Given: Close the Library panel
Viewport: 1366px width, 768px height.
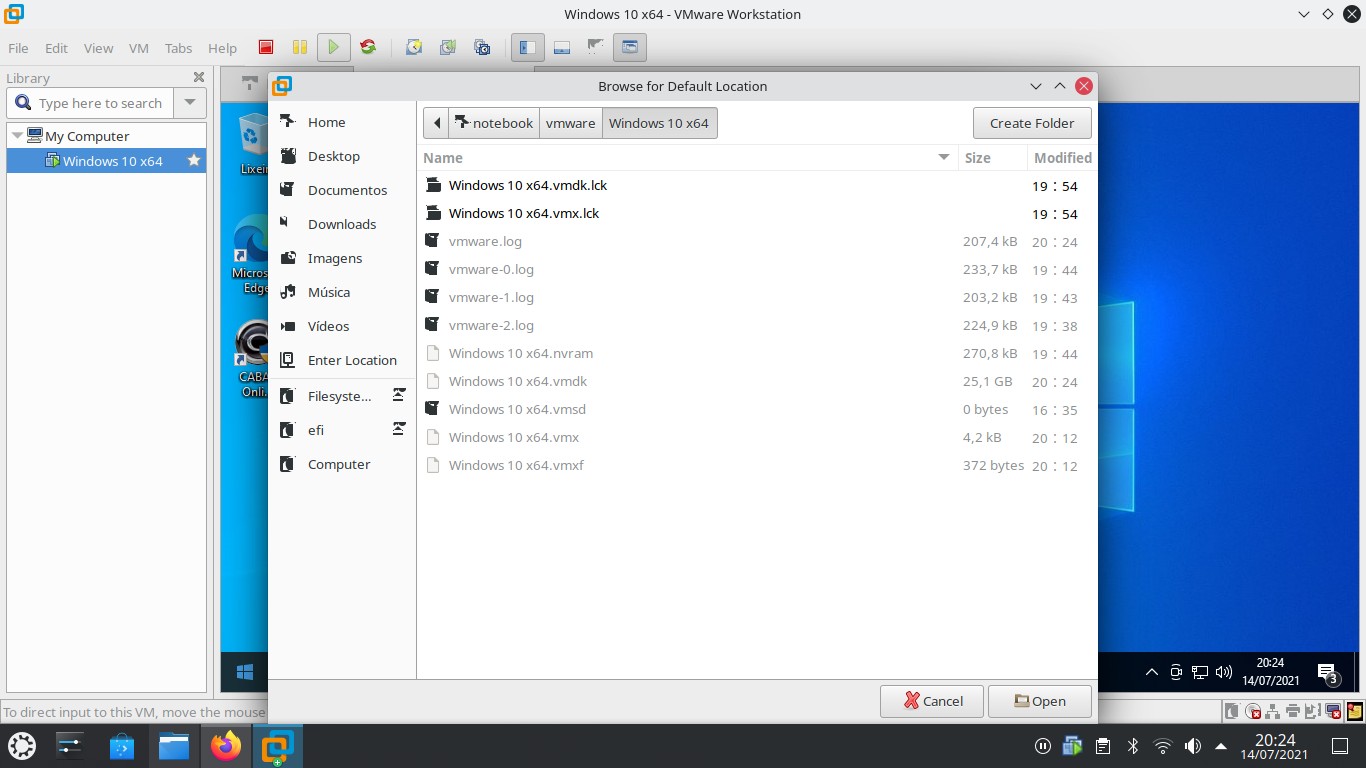Looking at the screenshot, I should tap(199, 77).
